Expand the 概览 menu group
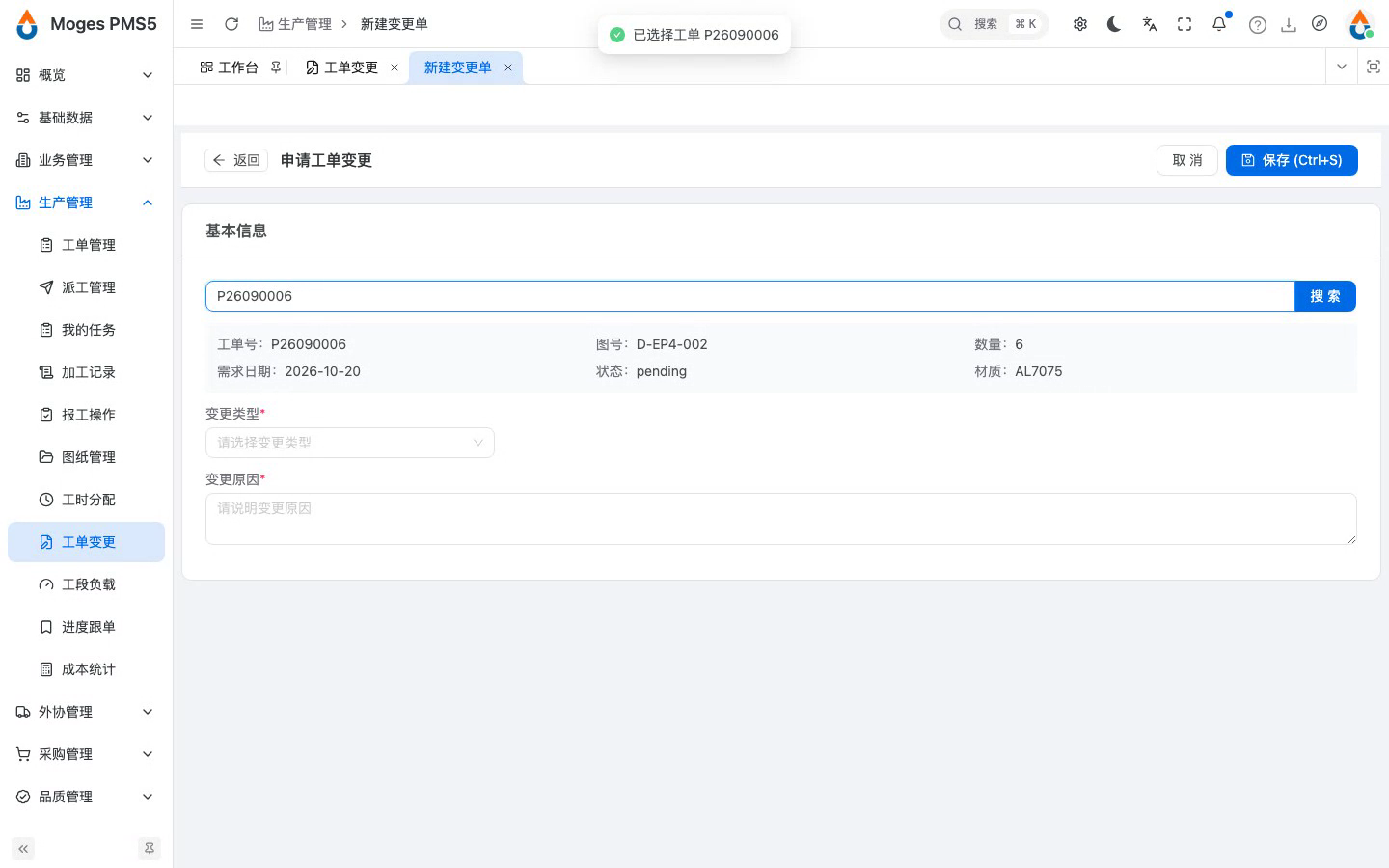1389x868 pixels. click(x=86, y=75)
